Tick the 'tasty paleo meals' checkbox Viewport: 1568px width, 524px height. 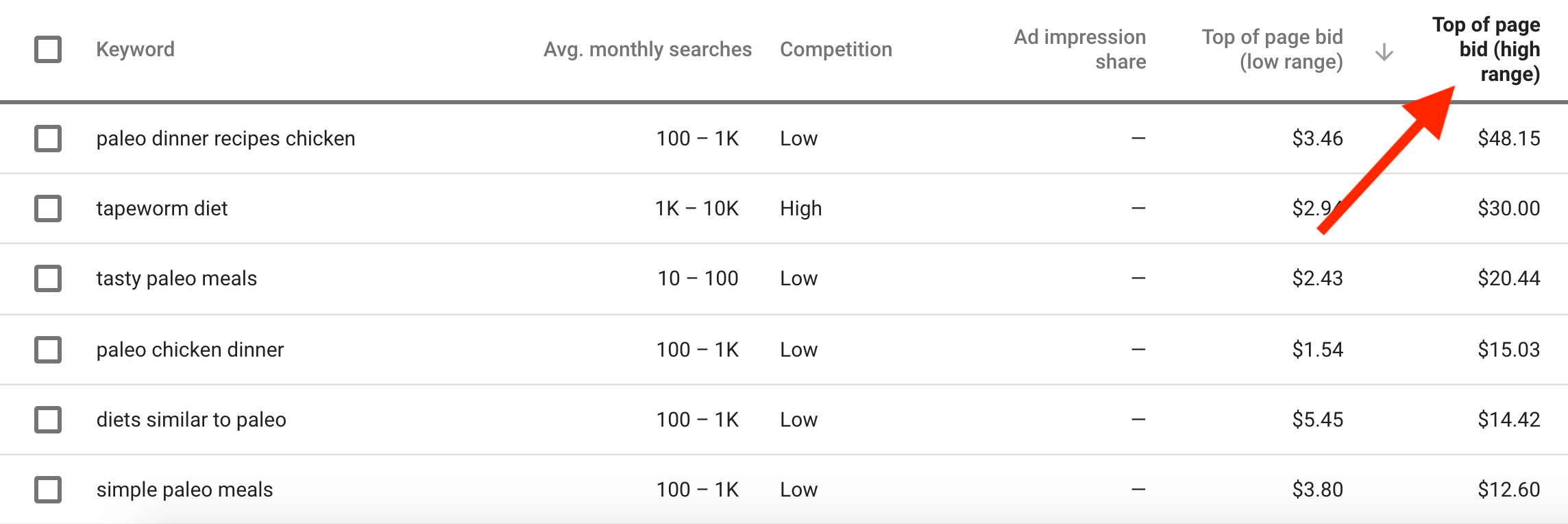(x=48, y=278)
